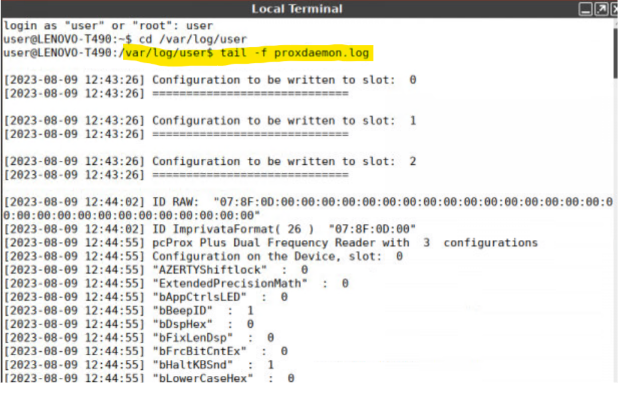Click the Local Terminal title bar

pos(298,9)
